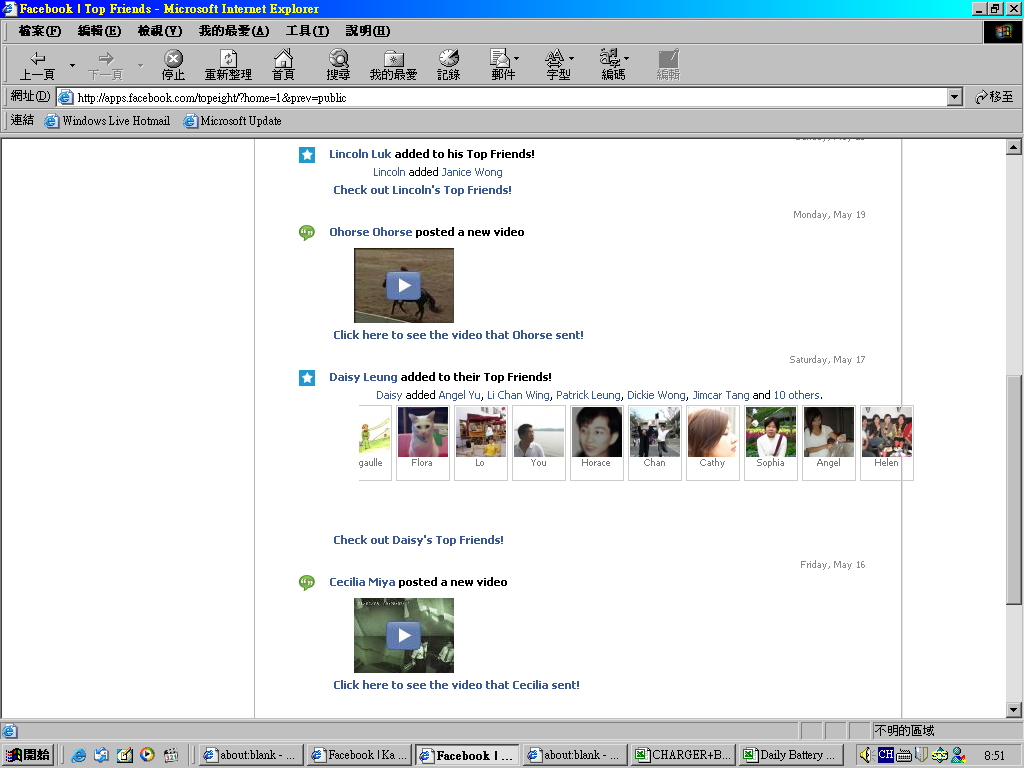Go to Home page (首頁) icon
Image resolution: width=1024 pixels, height=768 pixels.
(x=283, y=65)
